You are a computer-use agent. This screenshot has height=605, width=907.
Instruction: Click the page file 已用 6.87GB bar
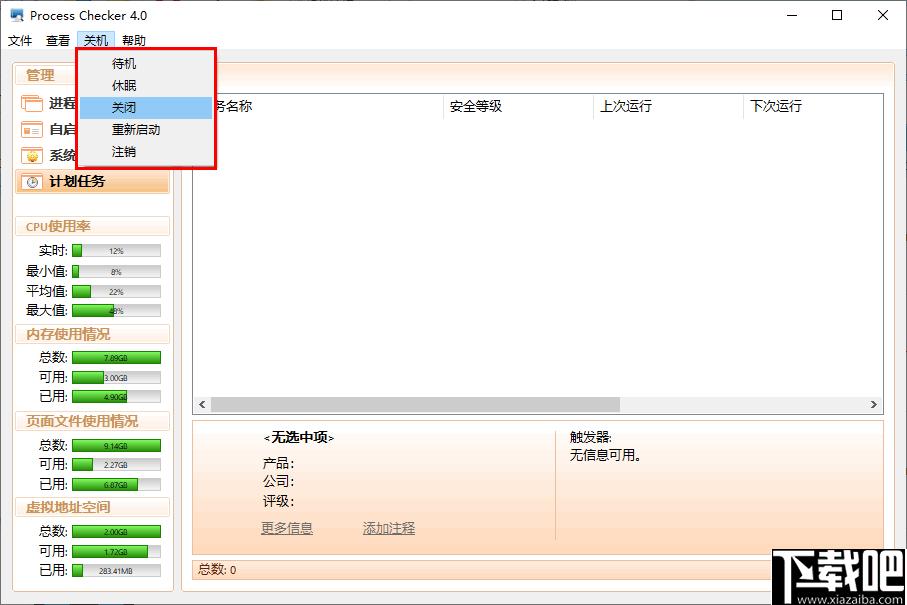[x=116, y=485]
